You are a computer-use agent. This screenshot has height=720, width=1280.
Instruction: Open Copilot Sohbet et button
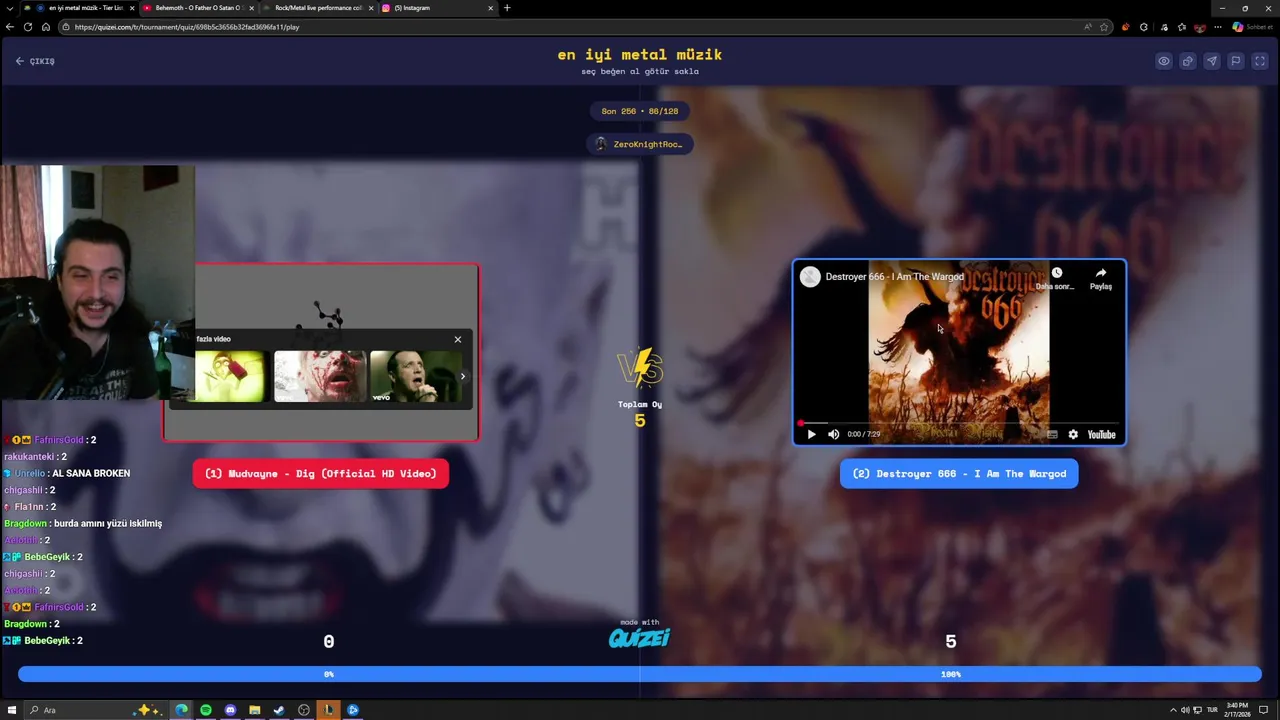point(1253,27)
